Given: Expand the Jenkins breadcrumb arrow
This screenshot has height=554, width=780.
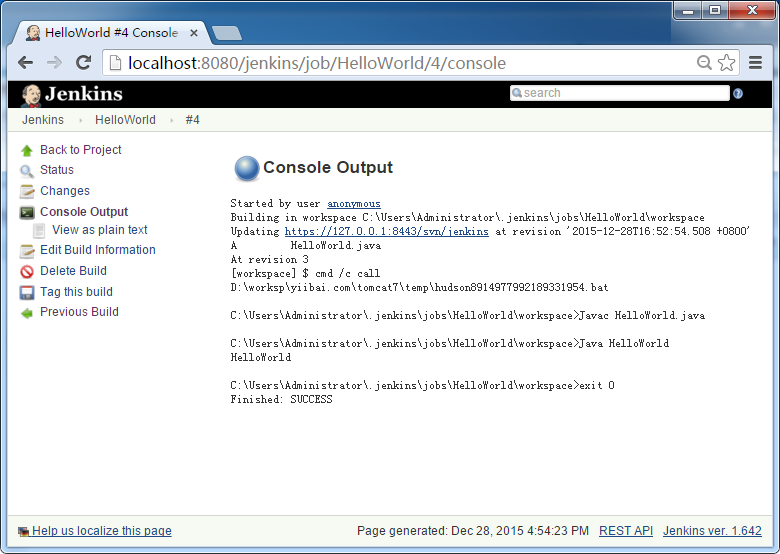Looking at the screenshot, I should [80, 120].
